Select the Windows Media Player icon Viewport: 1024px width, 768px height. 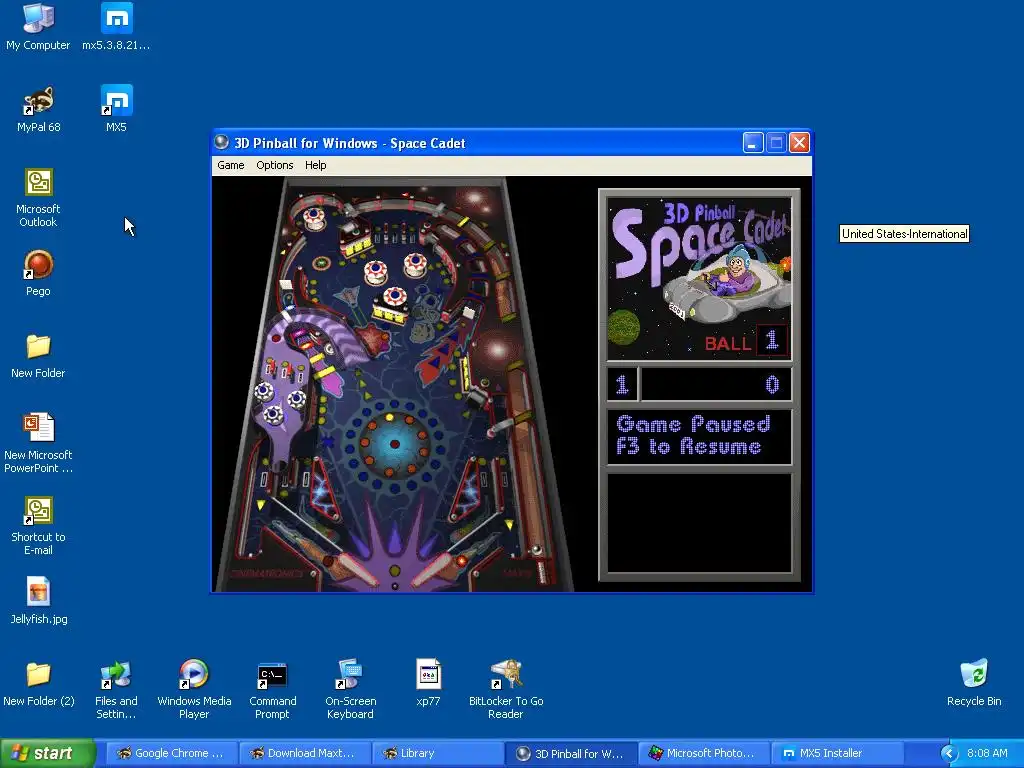[x=194, y=690]
